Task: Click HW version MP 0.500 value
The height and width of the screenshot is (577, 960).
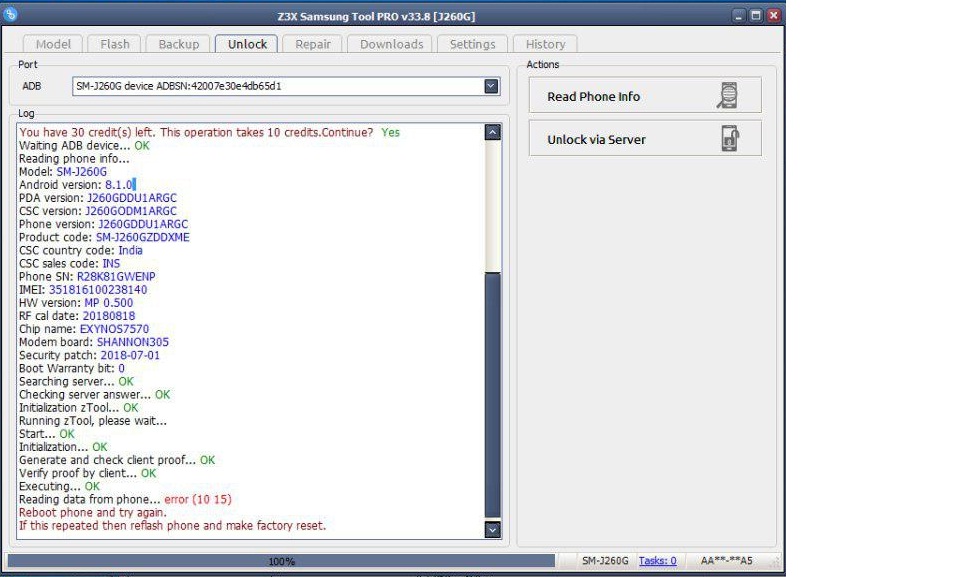Action: click(108, 303)
